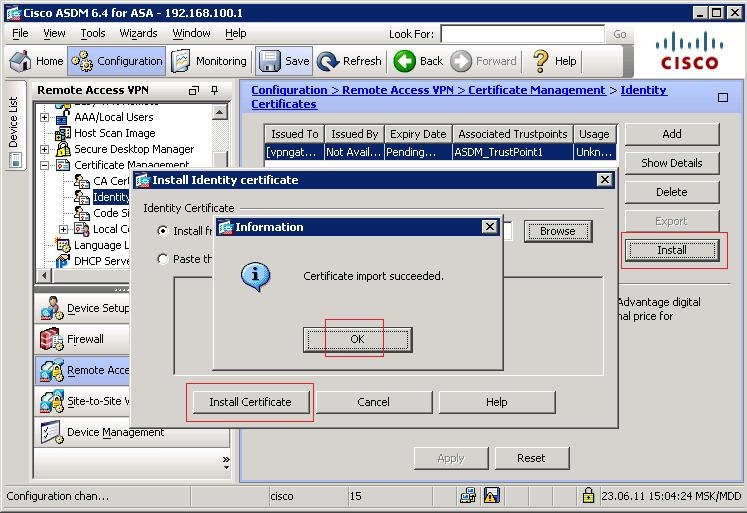Image resolution: width=747 pixels, height=513 pixels.
Task: Maximize the Identity Certificates panel
Action: click(723, 98)
